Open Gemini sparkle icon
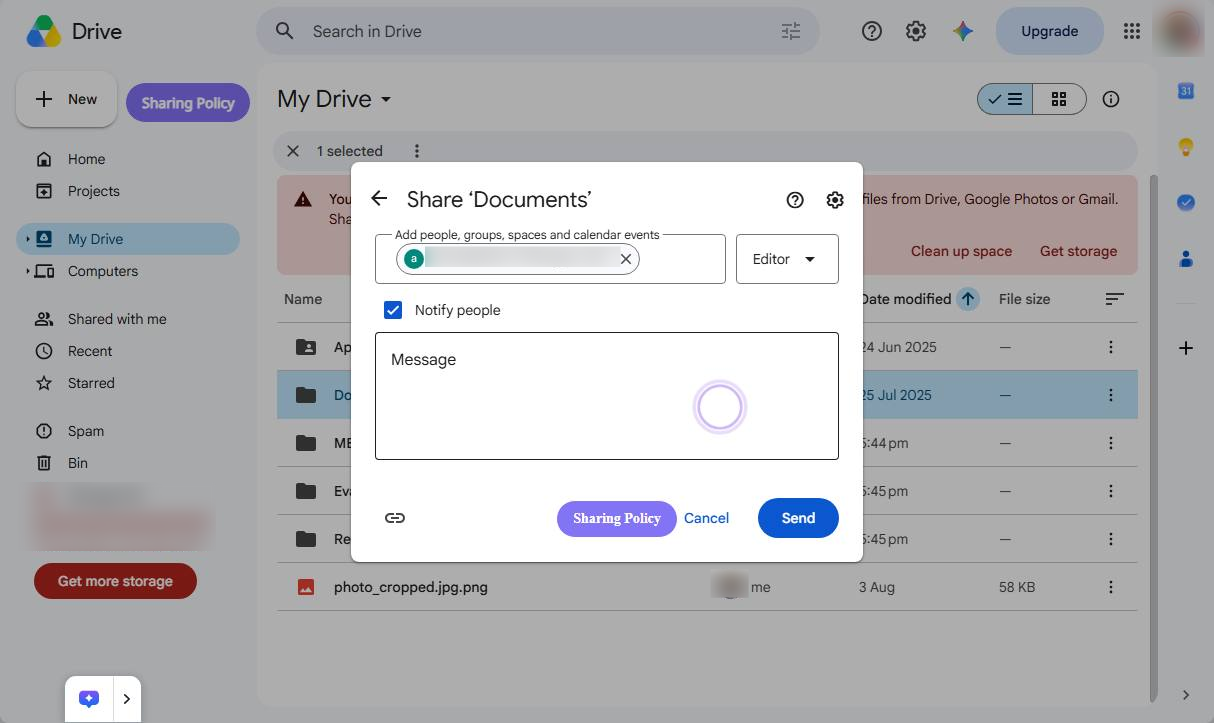The height and width of the screenshot is (723, 1214). [x=963, y=31]
